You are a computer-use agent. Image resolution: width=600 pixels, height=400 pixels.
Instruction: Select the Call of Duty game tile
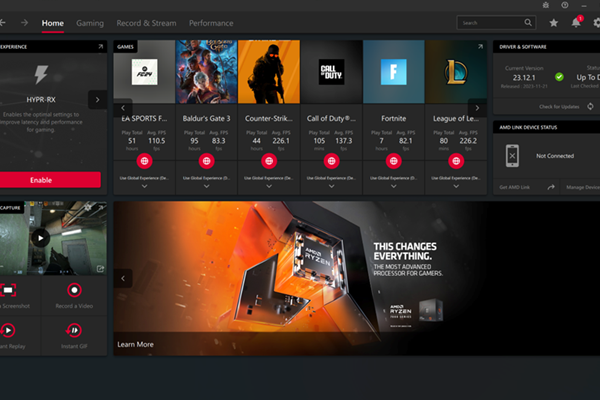pos(331,72)
